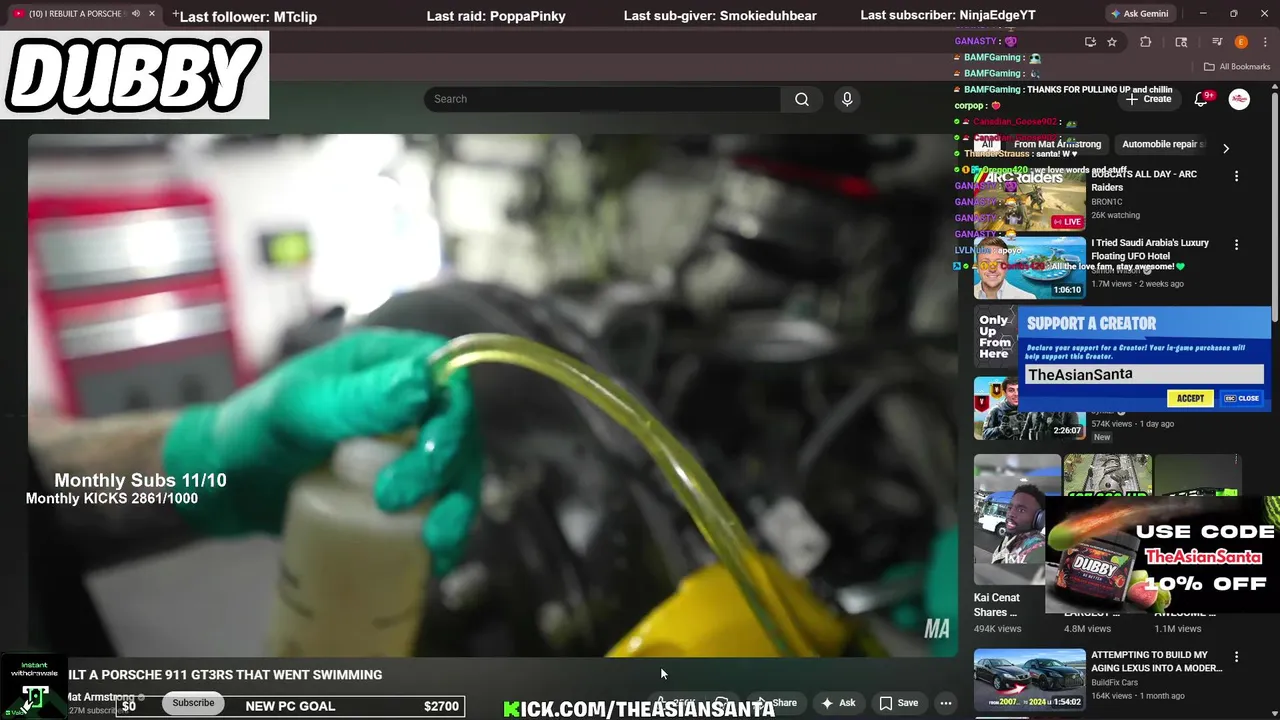This screenshot has width=1280, height=720.
Task: Click CLOSE in Support a Creator overlay
Action: click(1242, 398)
